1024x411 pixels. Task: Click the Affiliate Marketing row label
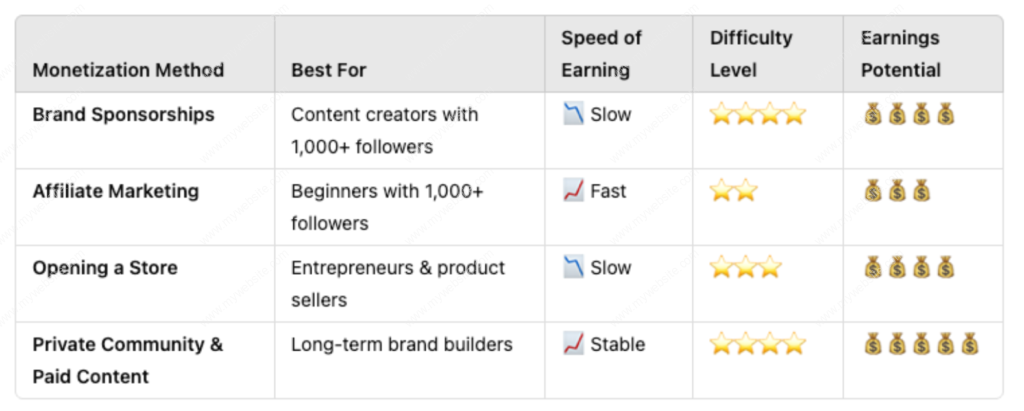click(116, 191)
